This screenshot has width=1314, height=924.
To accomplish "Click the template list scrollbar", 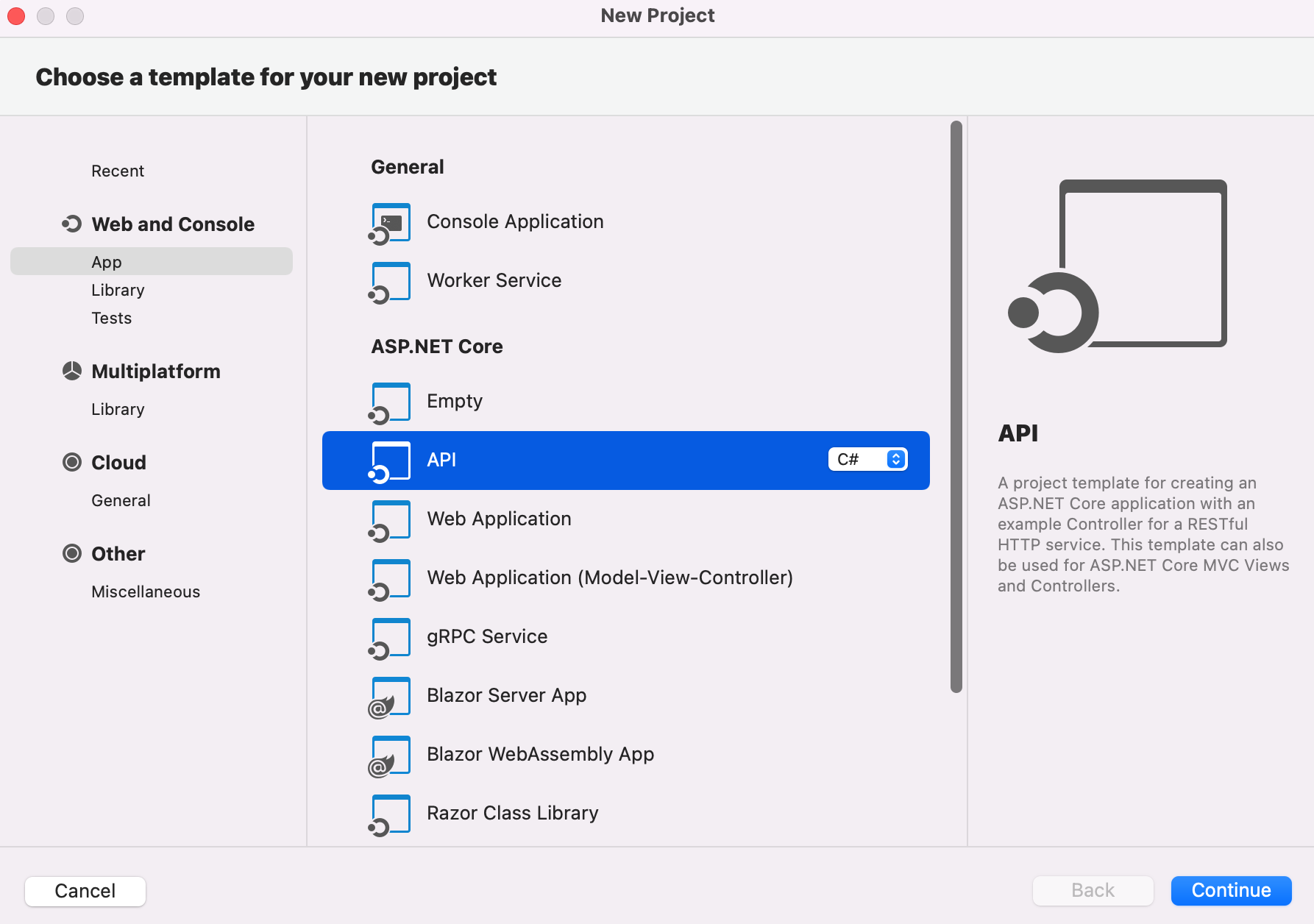I will (956, 407).
